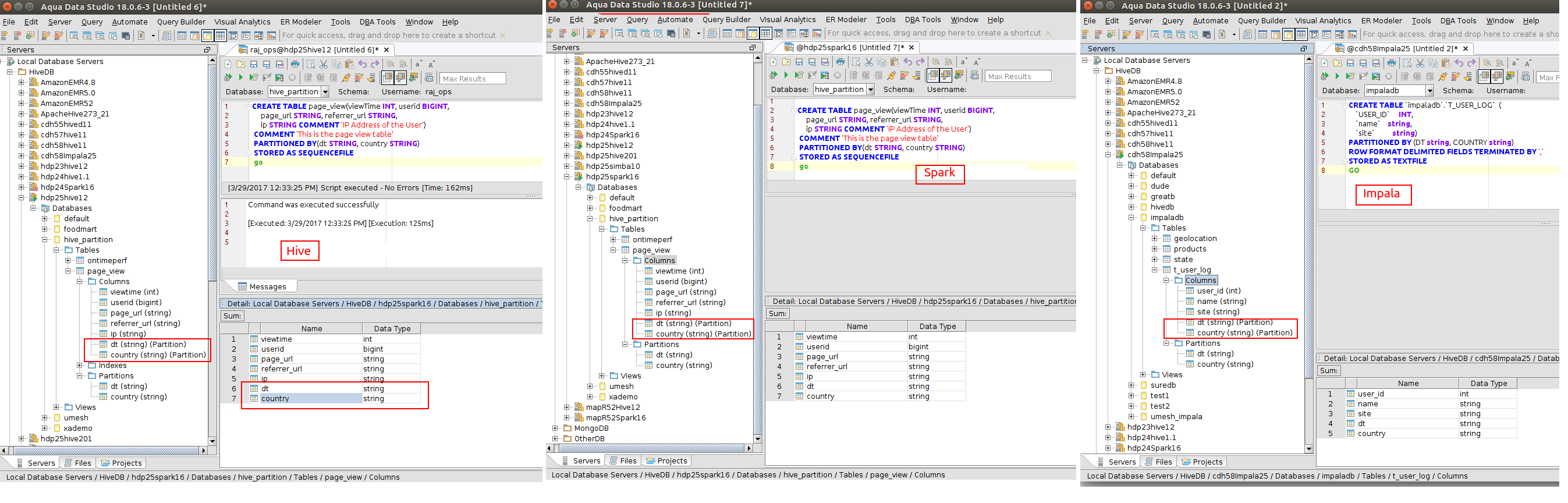Click the Open file icon in Hive editor toolbar
The image size is (1568, 503).
coord(240,64)
